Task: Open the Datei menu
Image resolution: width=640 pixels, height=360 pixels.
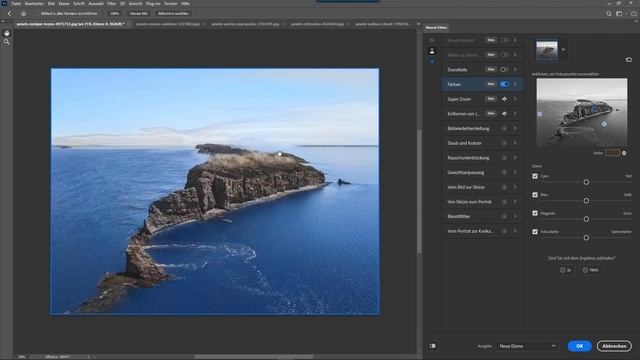Action: click(16, 3)
